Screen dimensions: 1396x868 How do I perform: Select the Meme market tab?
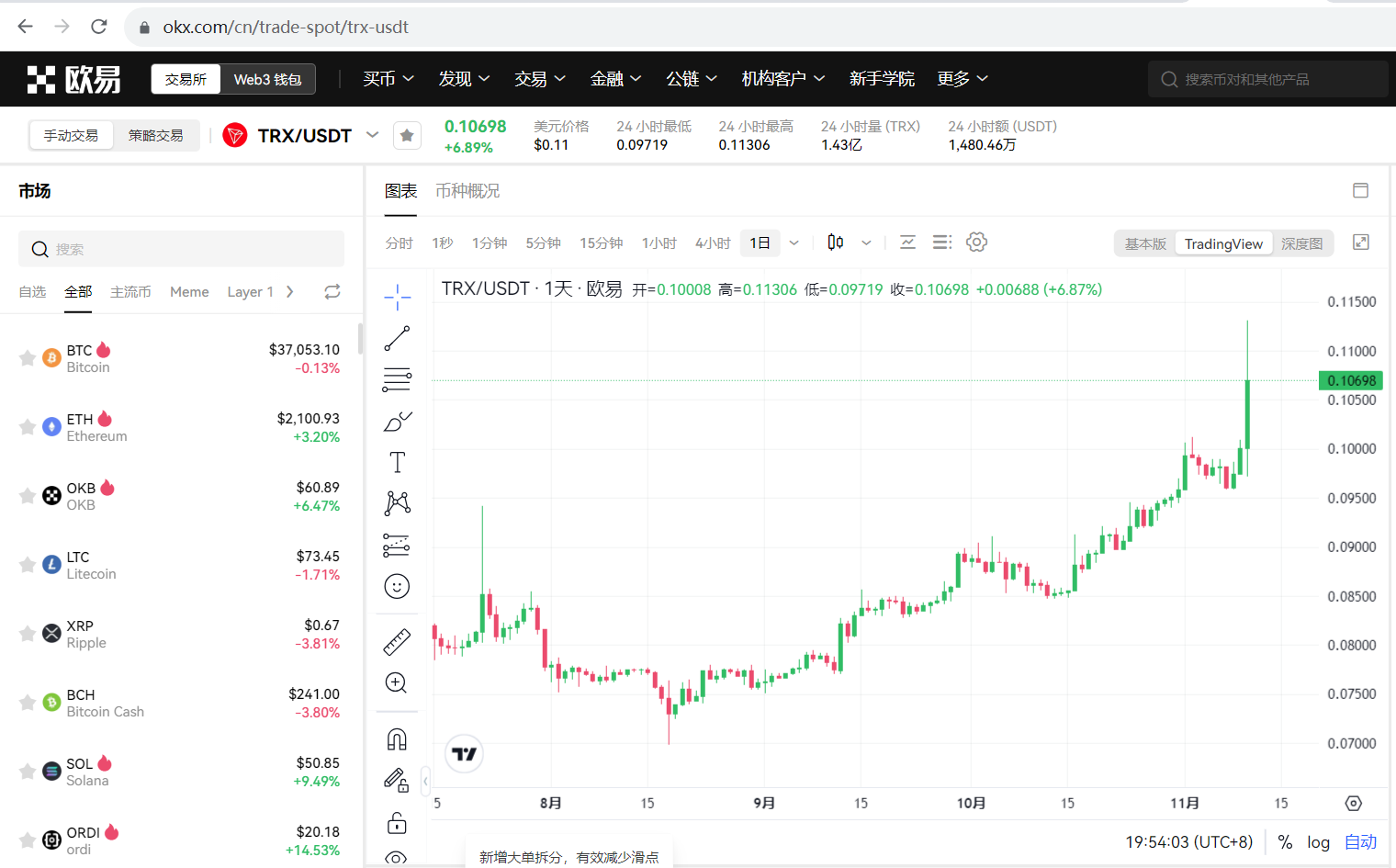(189, 291)
